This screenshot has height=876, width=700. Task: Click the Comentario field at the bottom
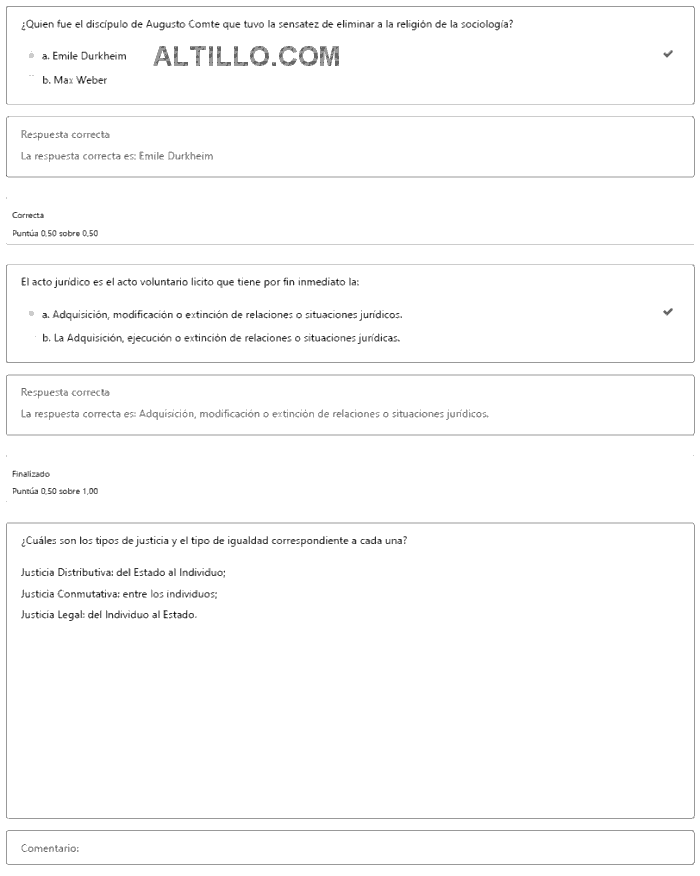point(350,848)
